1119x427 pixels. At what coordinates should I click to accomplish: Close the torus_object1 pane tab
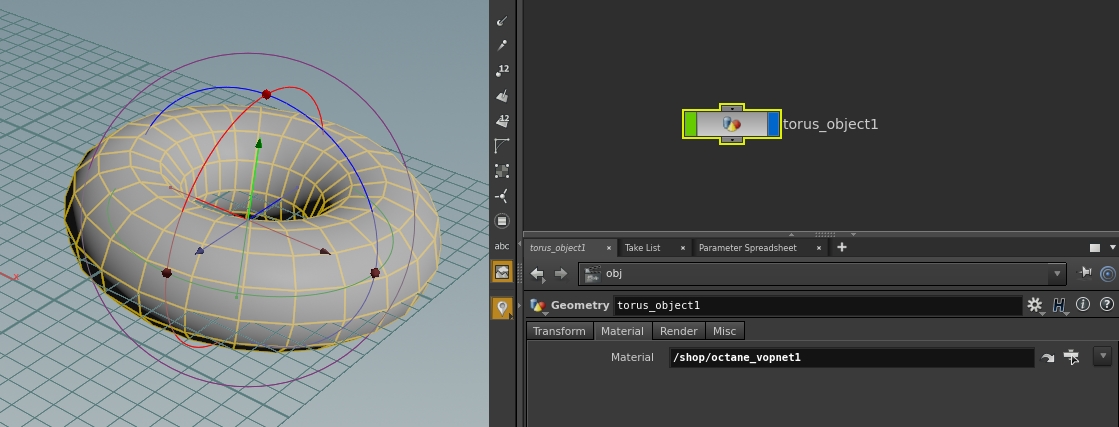point(609,248)
